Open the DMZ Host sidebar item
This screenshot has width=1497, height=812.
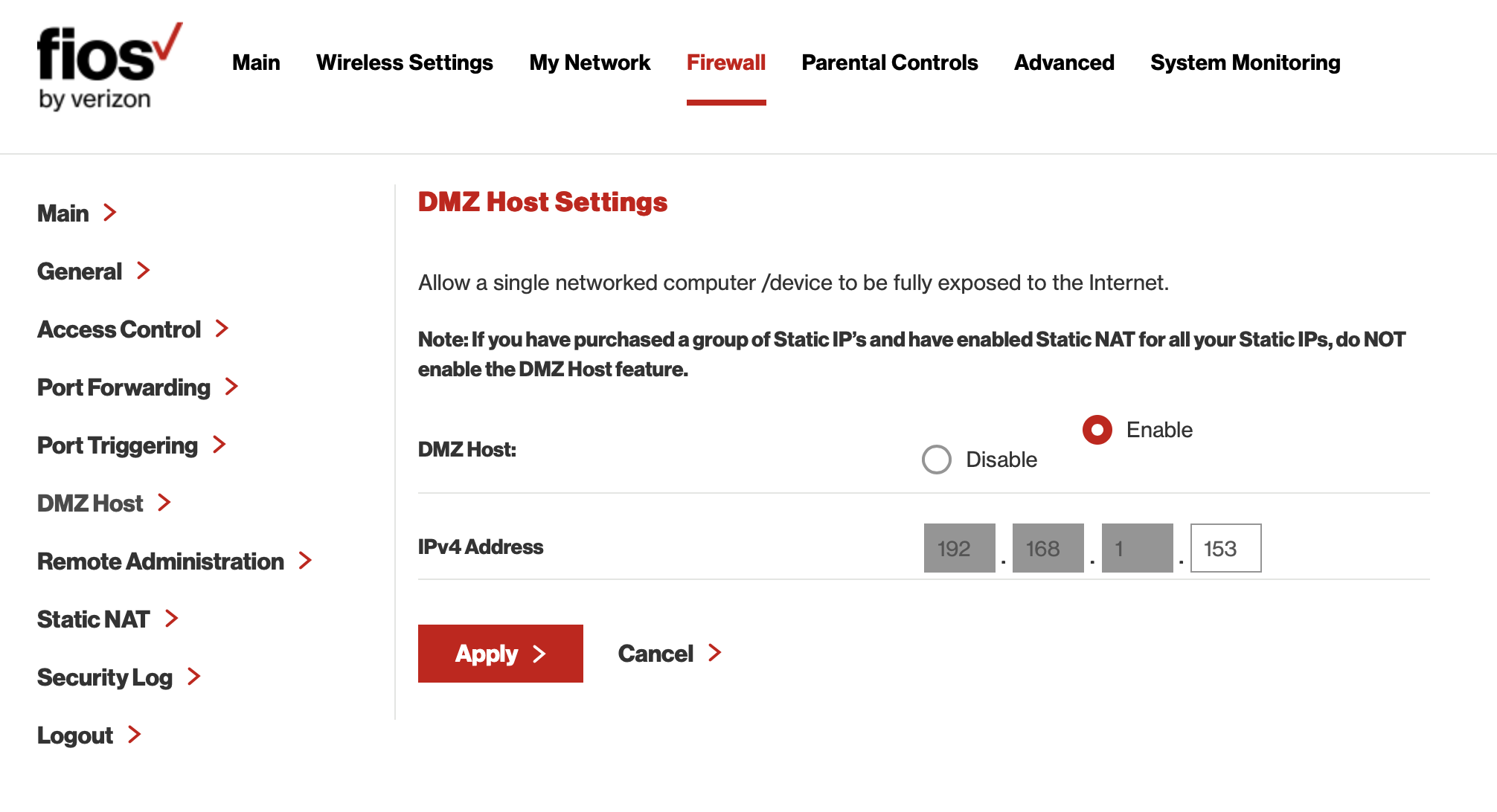[x=90, y=503]
